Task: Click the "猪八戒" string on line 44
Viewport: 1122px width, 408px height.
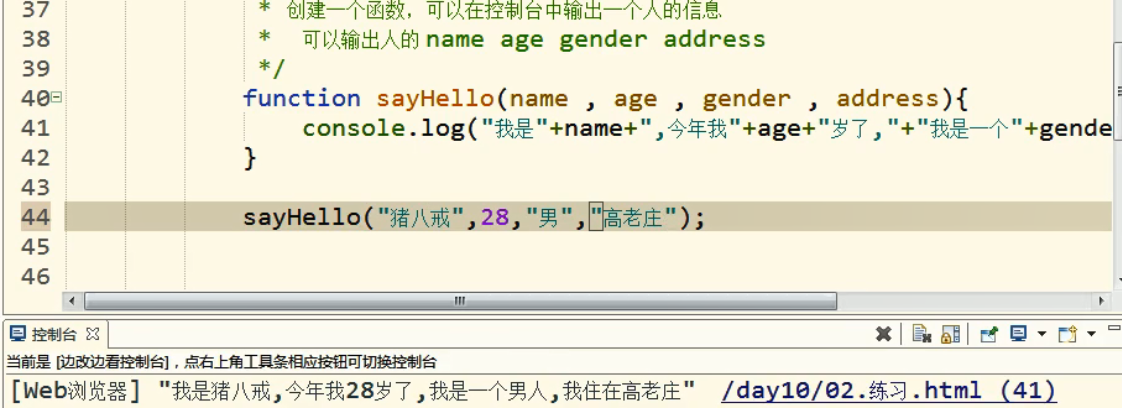Action: (422, 218)
